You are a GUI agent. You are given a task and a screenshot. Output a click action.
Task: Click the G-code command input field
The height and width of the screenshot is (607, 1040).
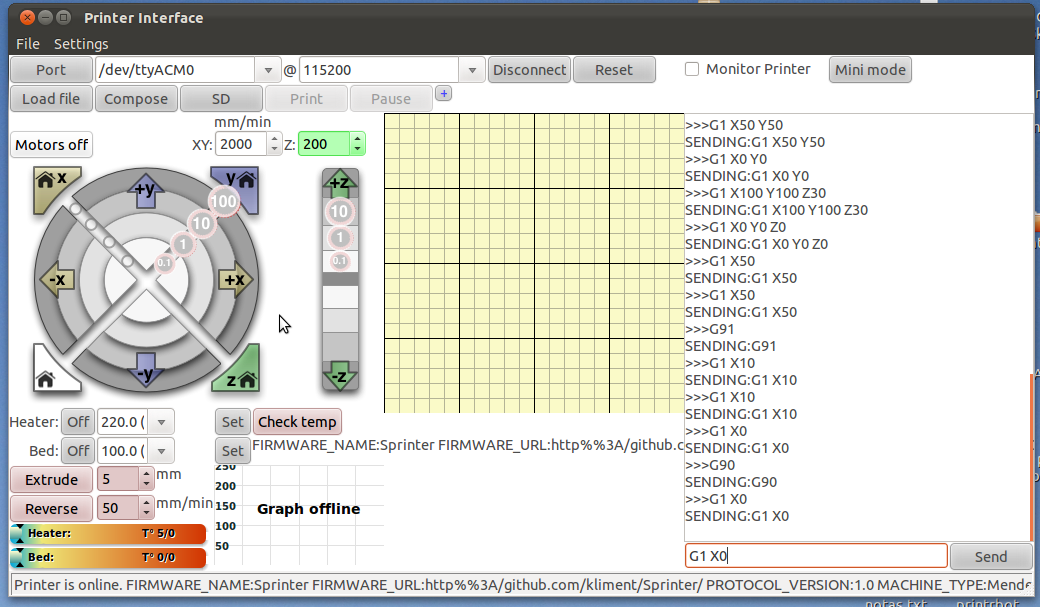pos(815,556)
